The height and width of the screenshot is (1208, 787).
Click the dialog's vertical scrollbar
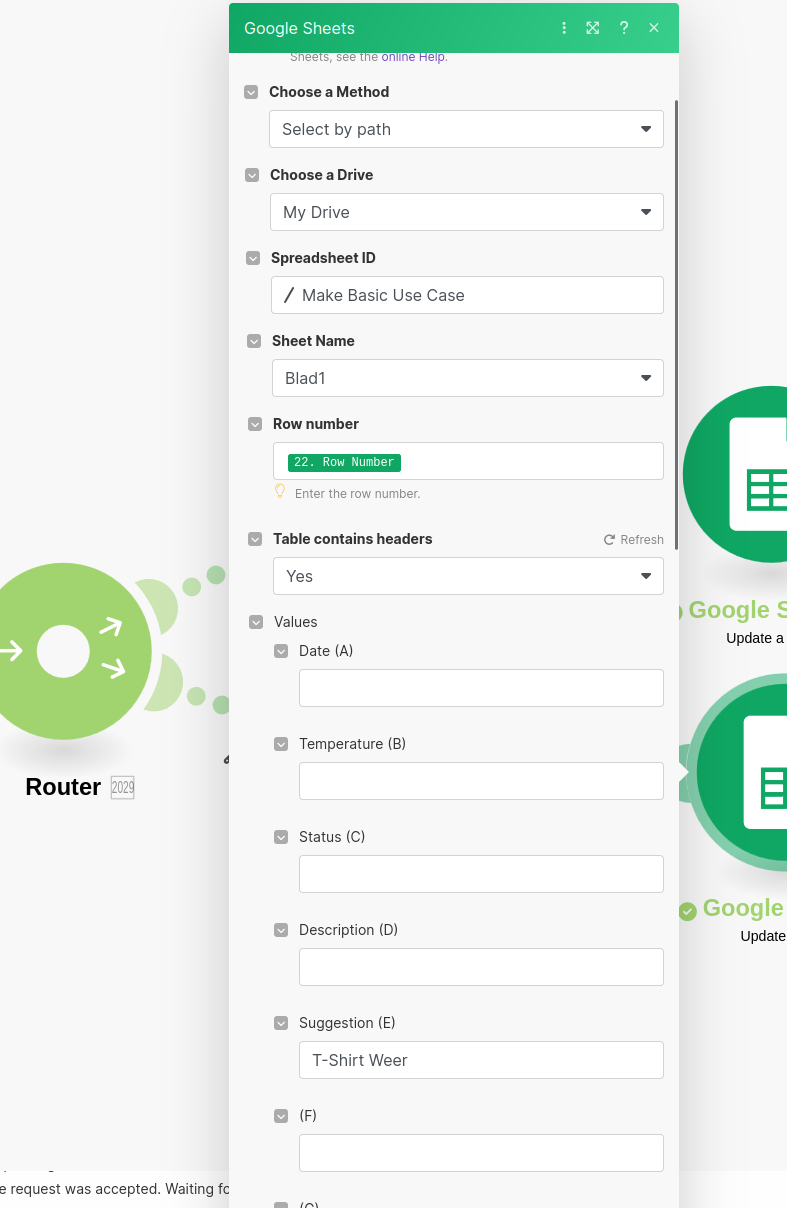(x=676, y=323)
